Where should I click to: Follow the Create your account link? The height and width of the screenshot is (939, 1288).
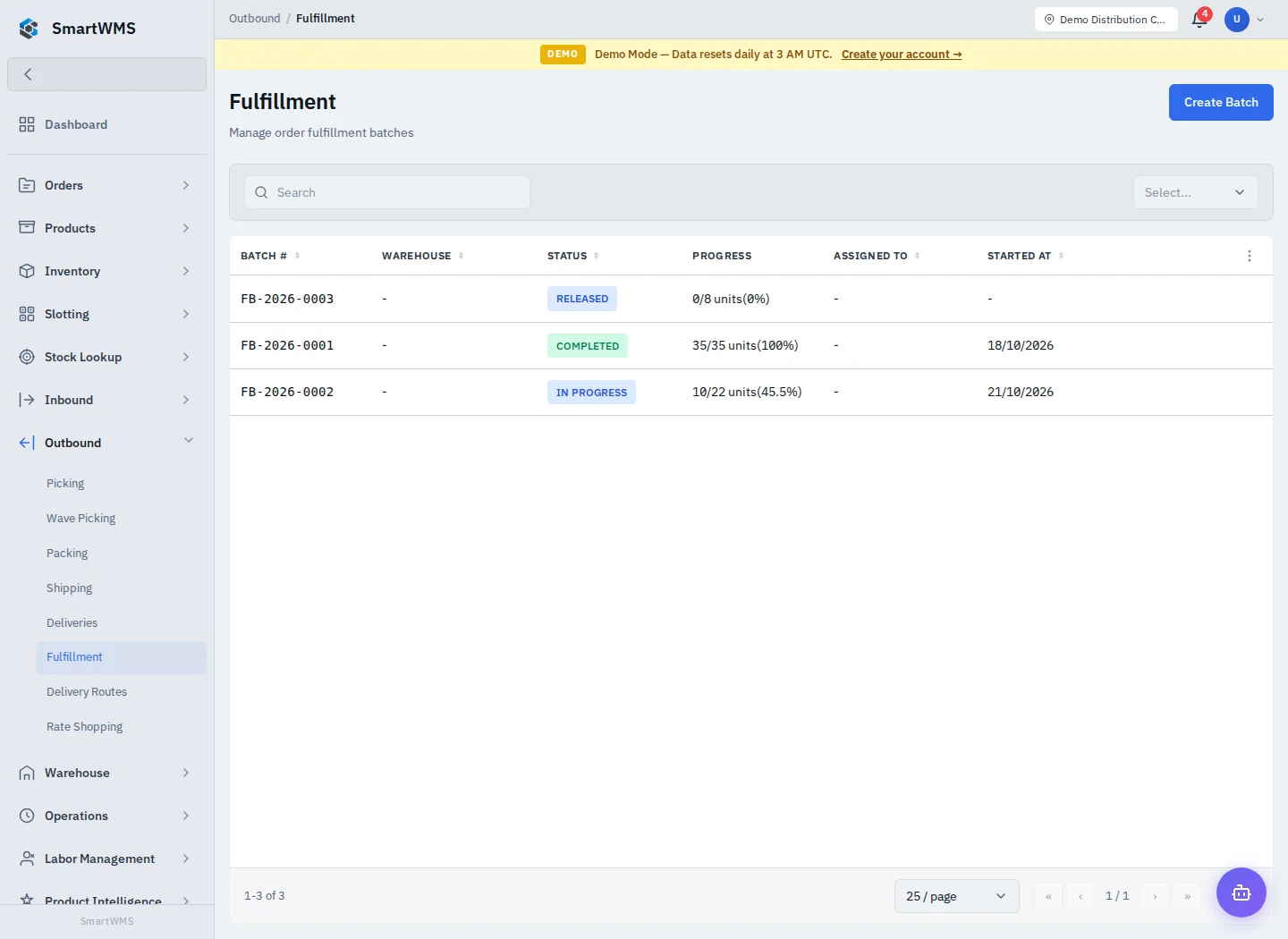click(x=902, y=55)
